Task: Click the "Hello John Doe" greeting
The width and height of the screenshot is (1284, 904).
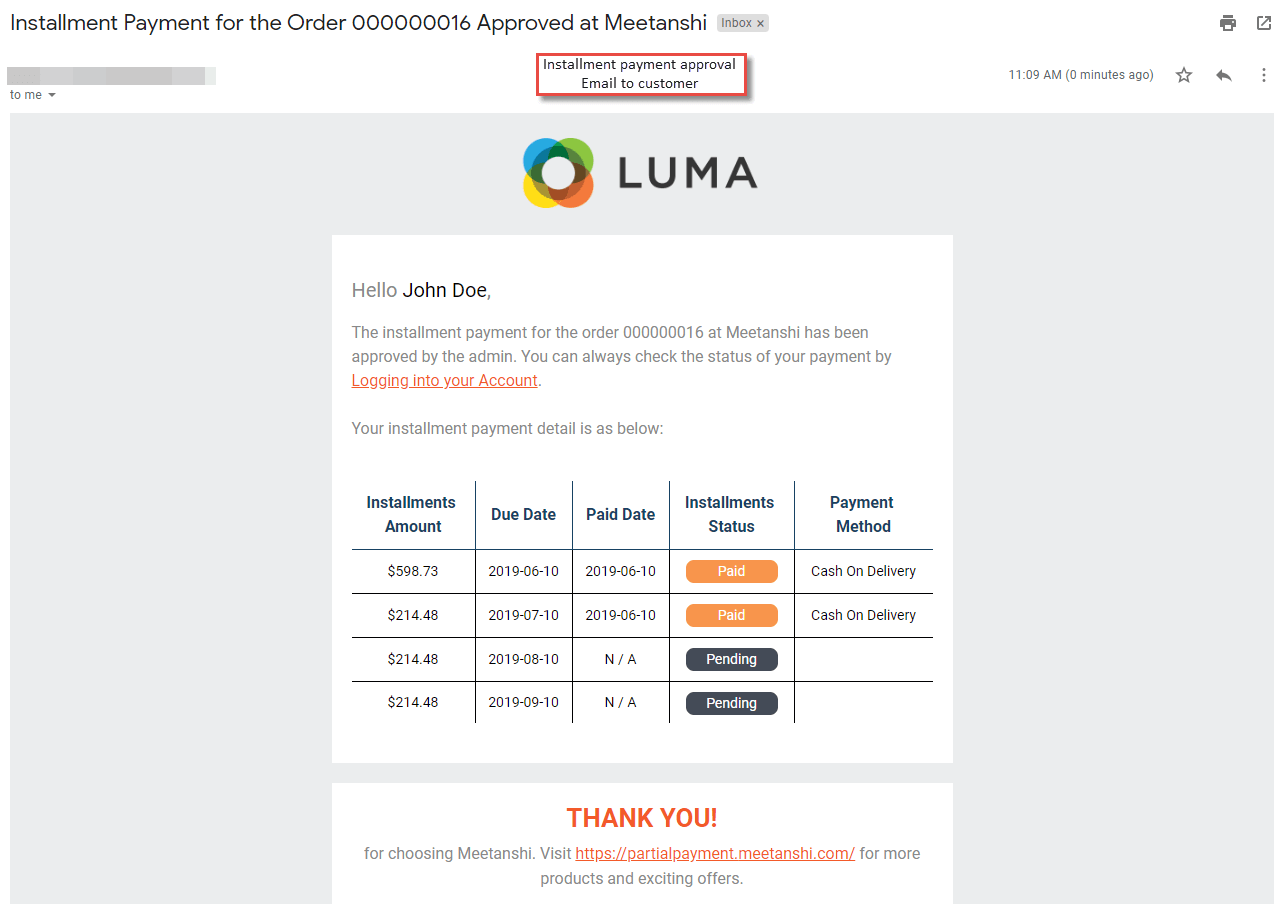Action: pyautogui.click(x=422, y=291)
